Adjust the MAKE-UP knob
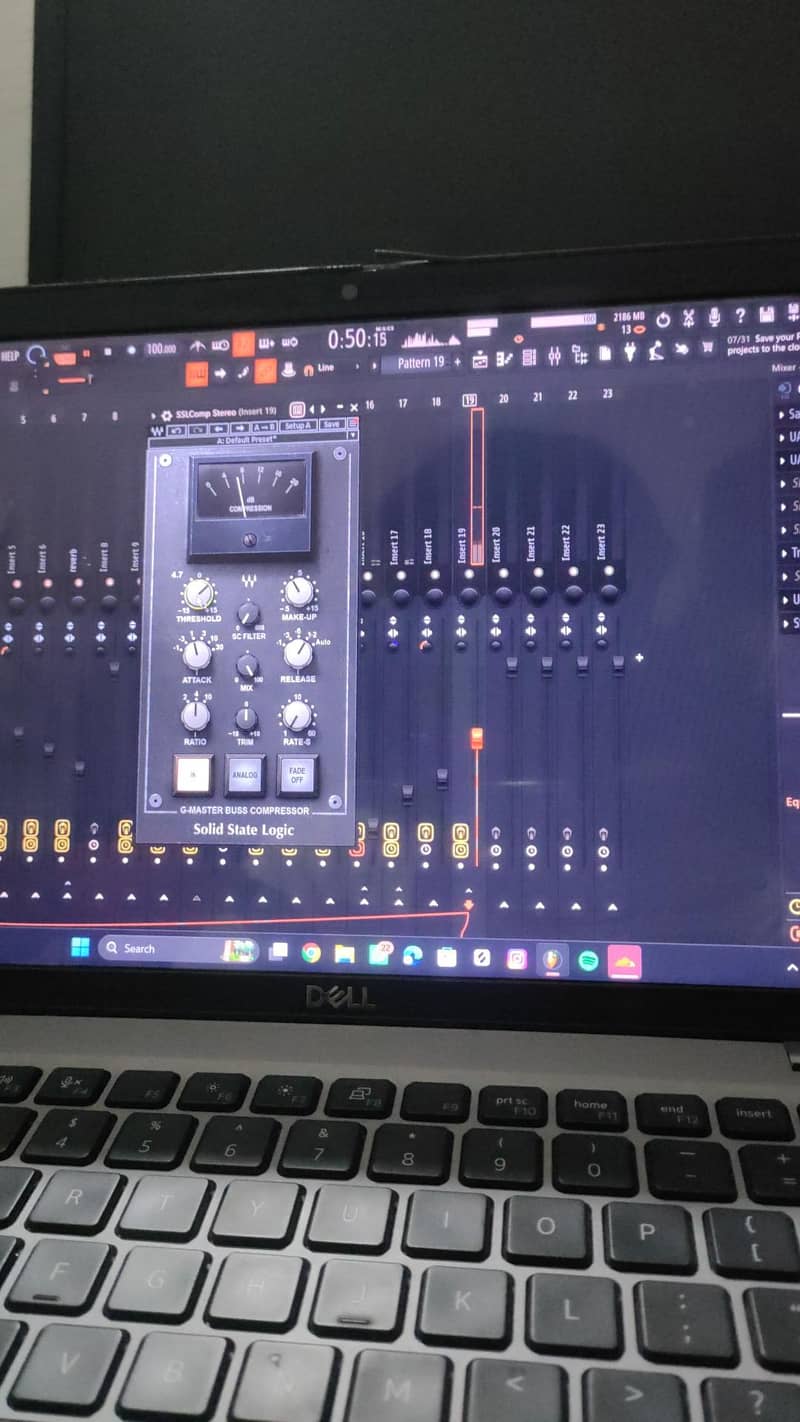The image size is (800, 1422). click(x=298, y=592)
